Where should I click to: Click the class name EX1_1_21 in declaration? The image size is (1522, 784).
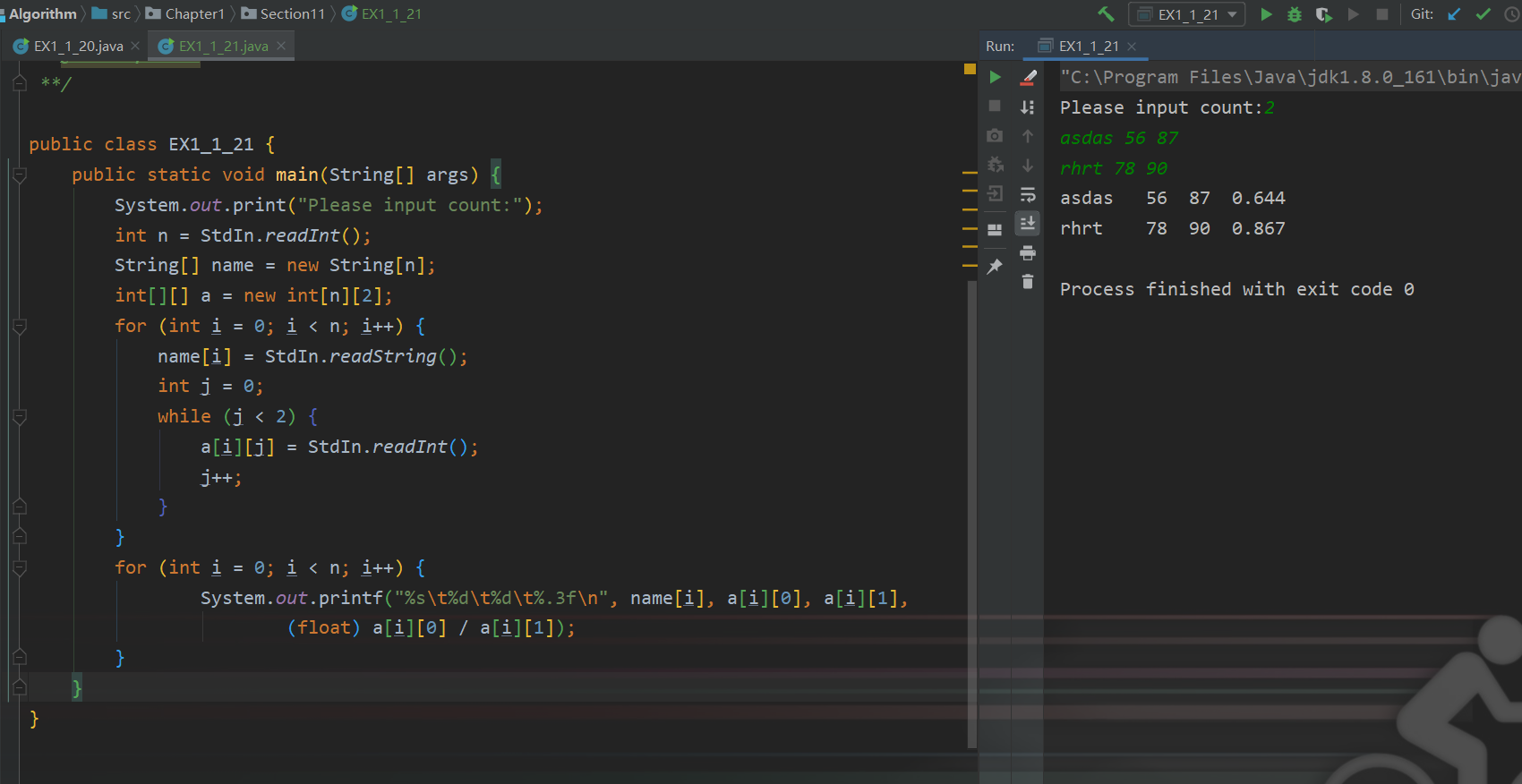(211, 144)
